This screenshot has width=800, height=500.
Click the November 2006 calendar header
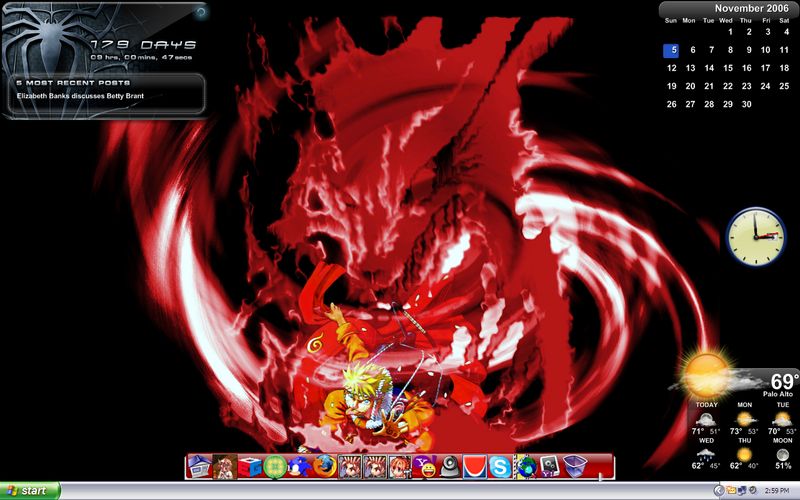pos(752,8)
